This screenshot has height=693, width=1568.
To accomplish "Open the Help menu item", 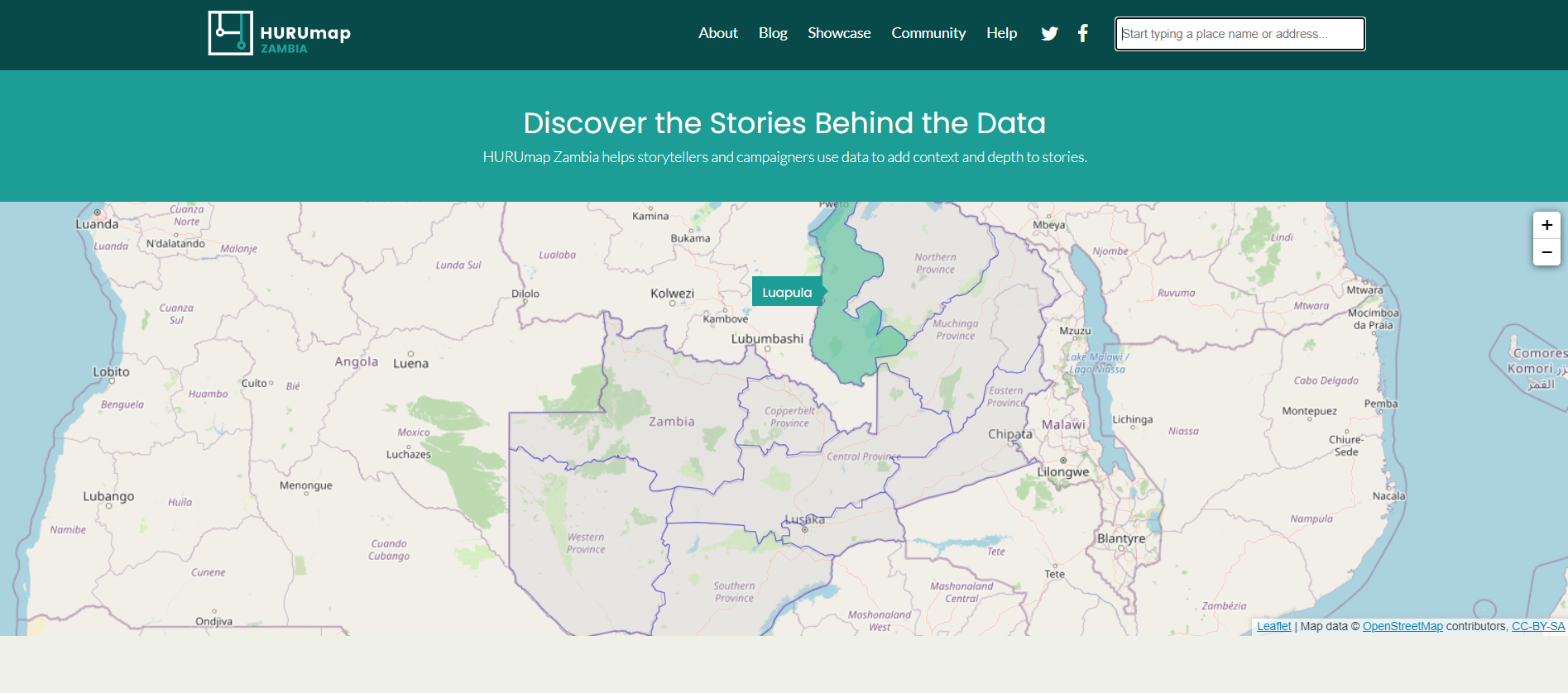I will pyautogui.click(x=1001, y=33).
